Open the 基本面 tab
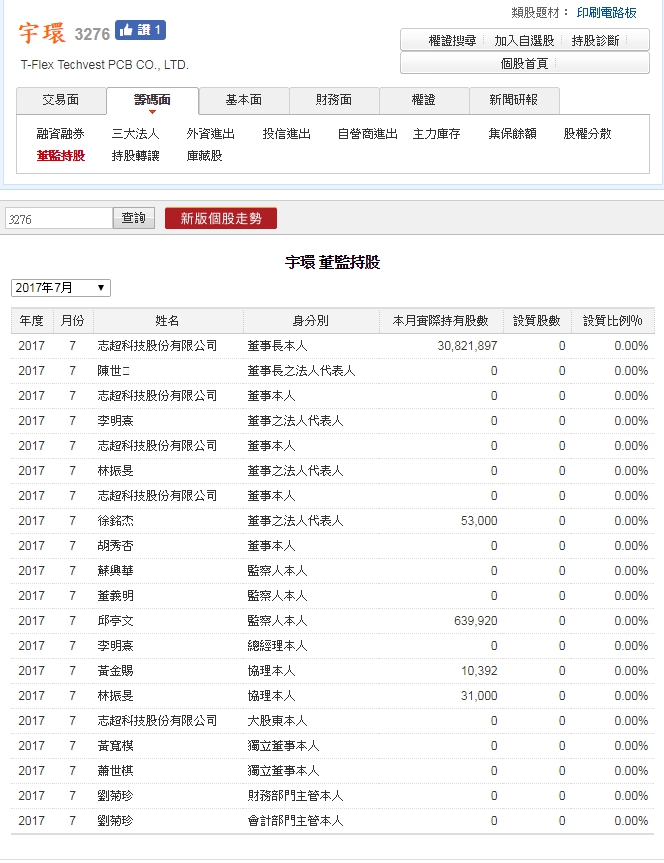 (x=244, y=100)
